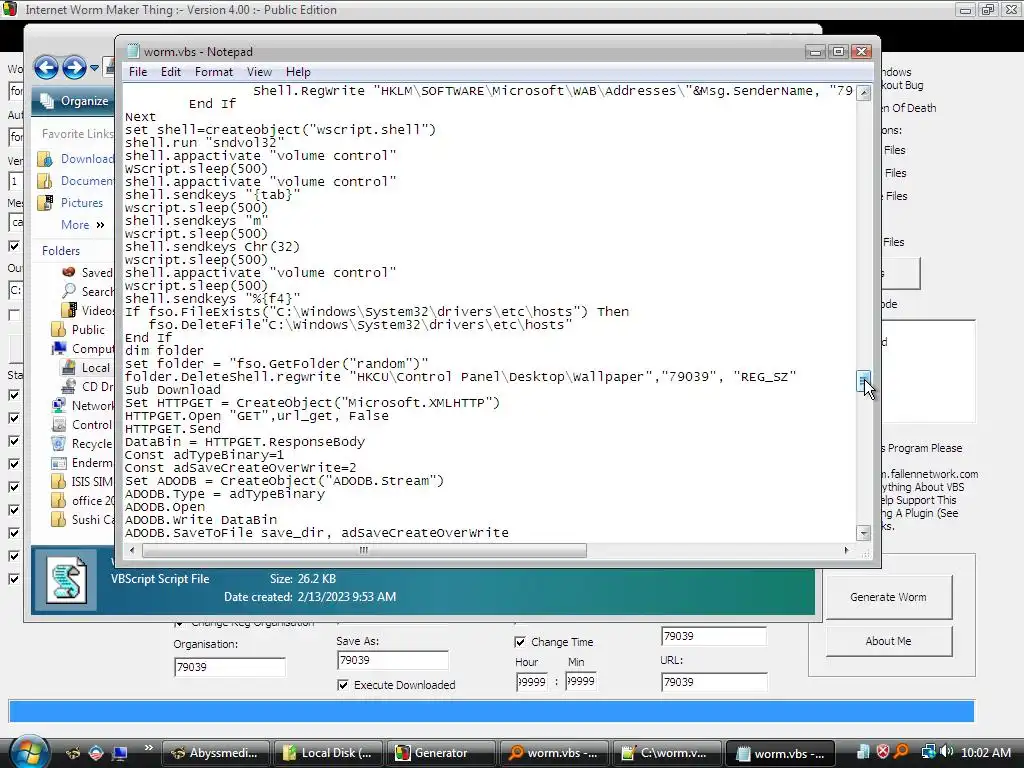1024x768 pixels.
Task: Switch to Local Disk taskbar button
Action: pyautogui.click(x=328, y=753)
